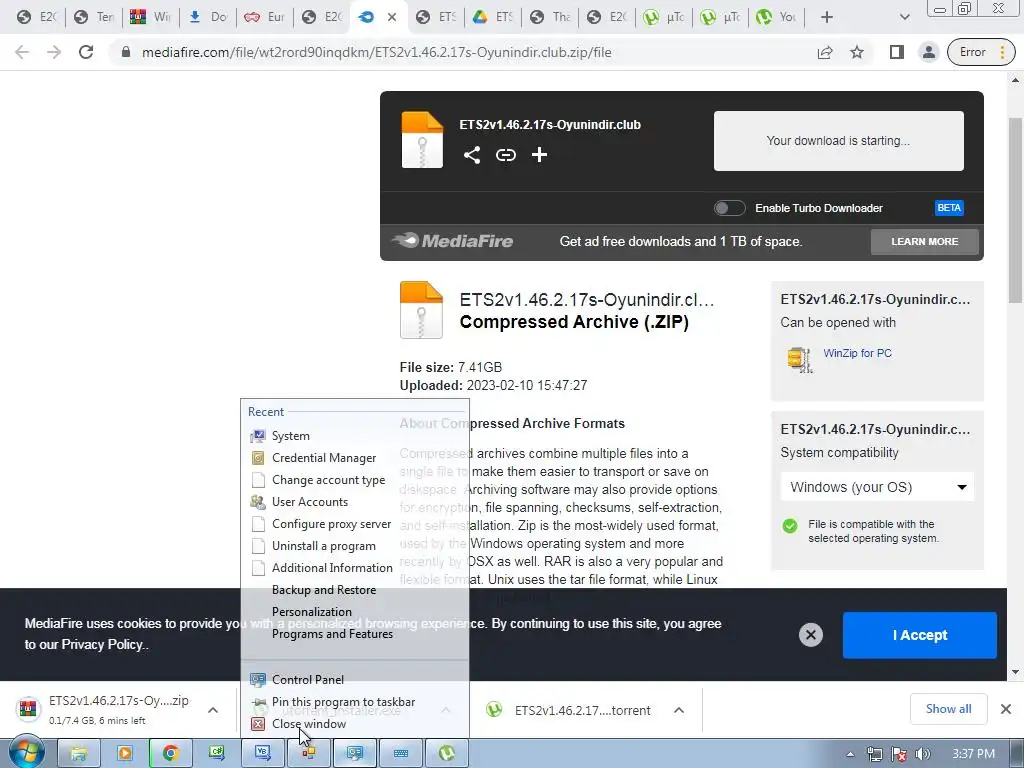Switch to the Tha tab
This screenshot has height=768, width=1024.
click(550, 17)
